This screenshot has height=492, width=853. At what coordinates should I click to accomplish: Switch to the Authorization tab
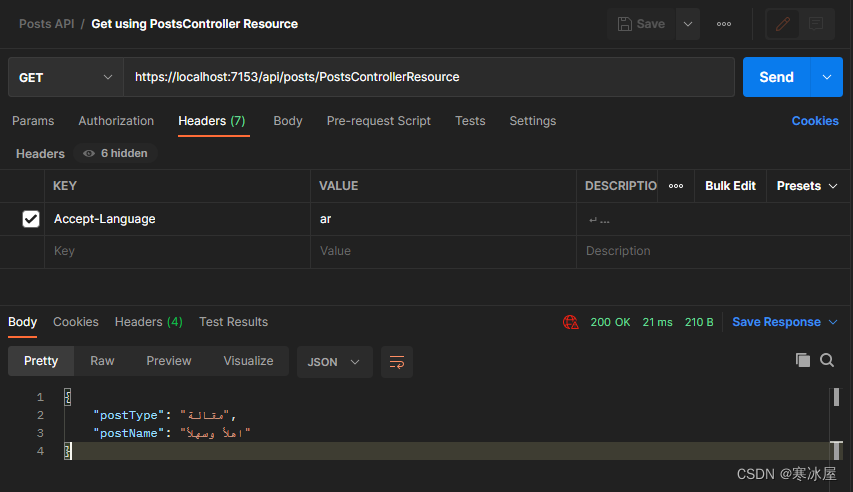pyautogui.click(x=116, y=121)
